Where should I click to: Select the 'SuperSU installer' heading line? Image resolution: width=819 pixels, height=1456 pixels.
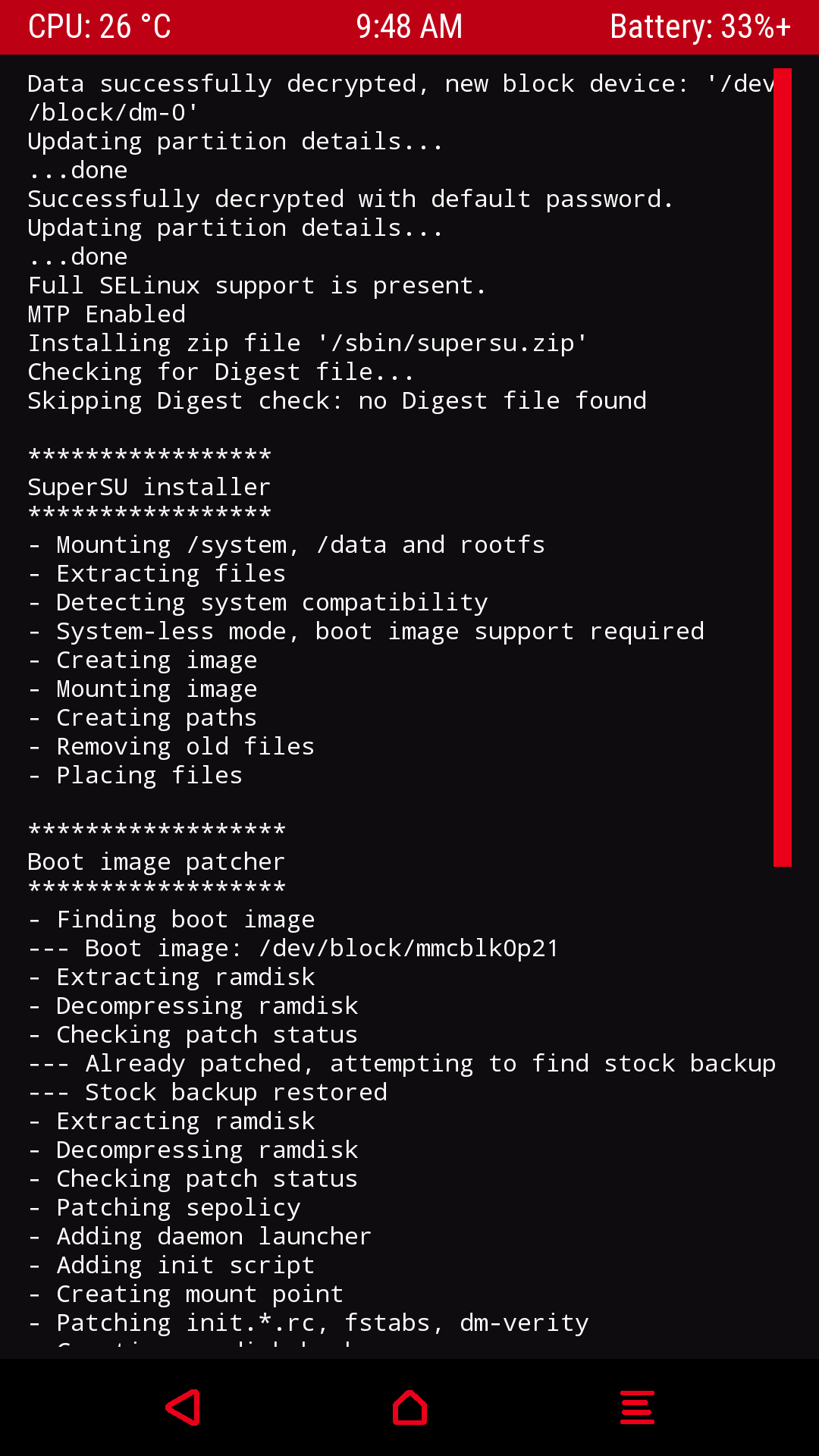point(149,487)
